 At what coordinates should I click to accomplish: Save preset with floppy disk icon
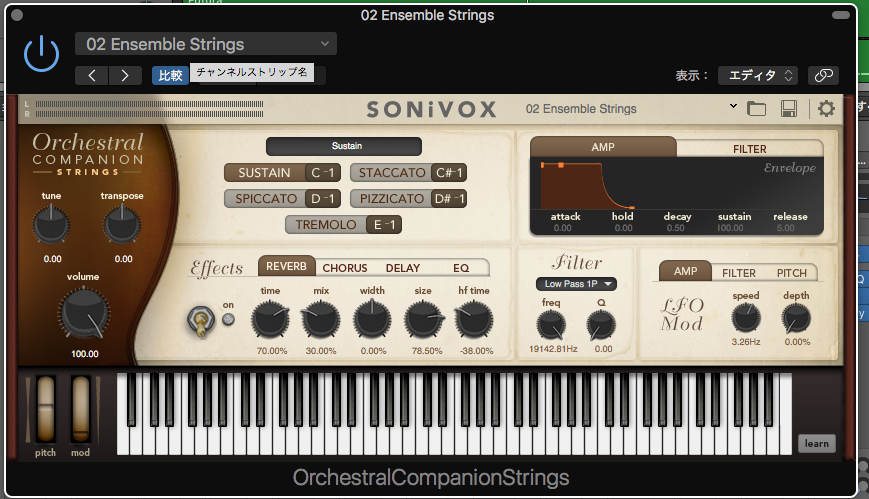(789, 109)
